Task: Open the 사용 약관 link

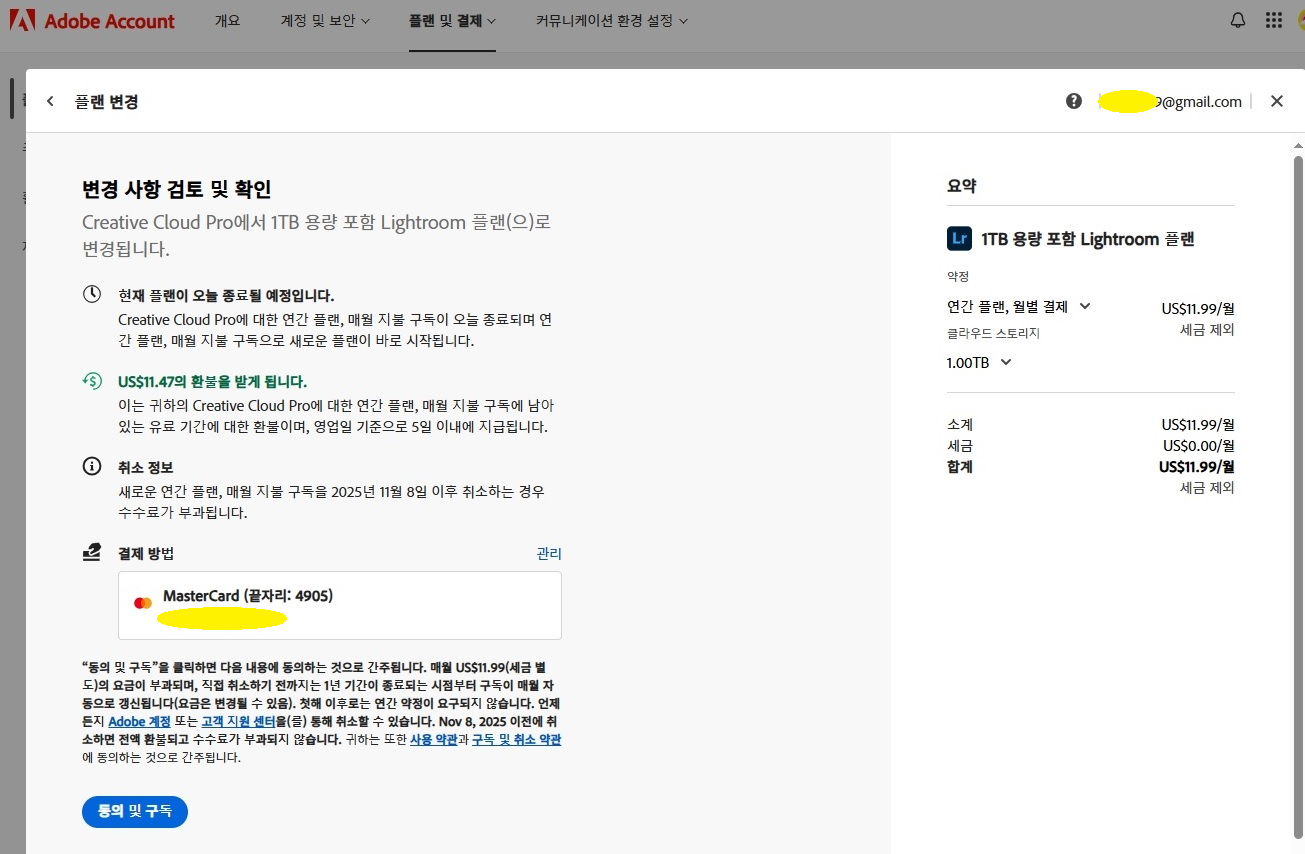Action: pyautogui.click(x=434, y=739)
